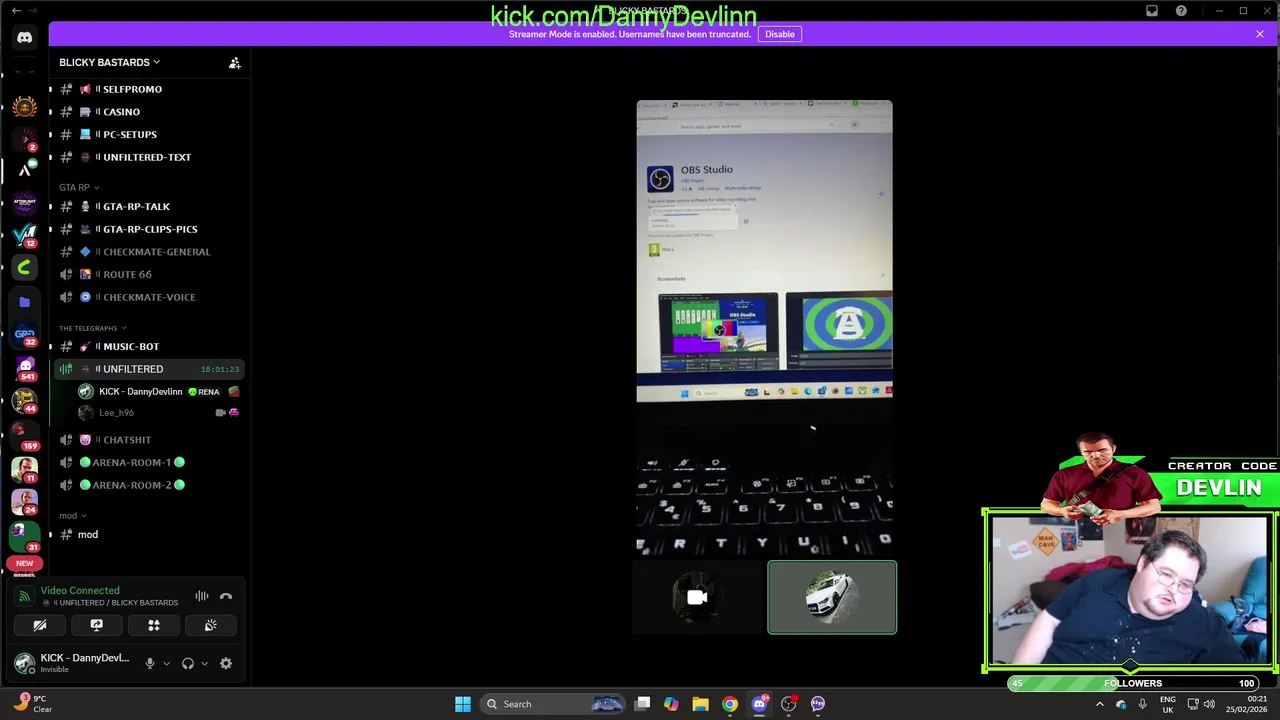Open server with red badge 159

click(24, 434)
